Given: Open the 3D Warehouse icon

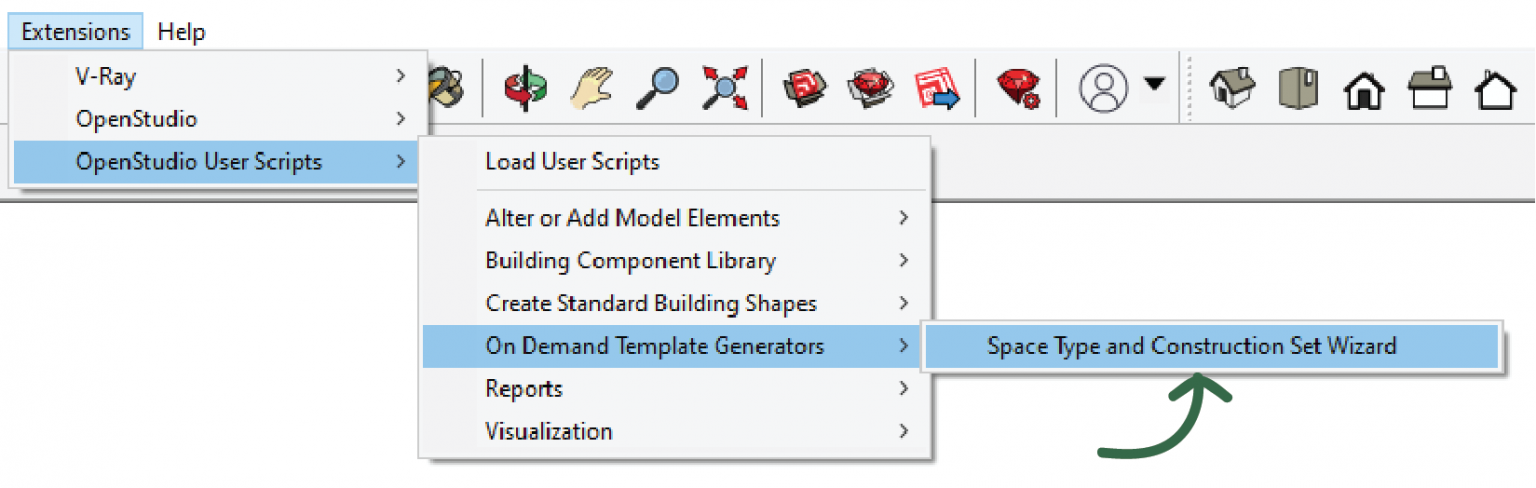Looking at the screenshot, I should pyautogui.click(x=801, y=88).
